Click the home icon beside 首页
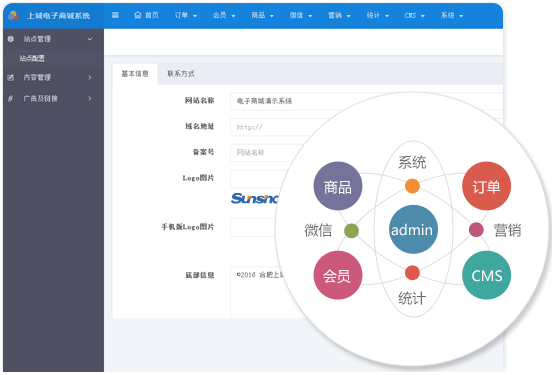The width and height of the screenshot is (555, 375). [x=138, y=15]
